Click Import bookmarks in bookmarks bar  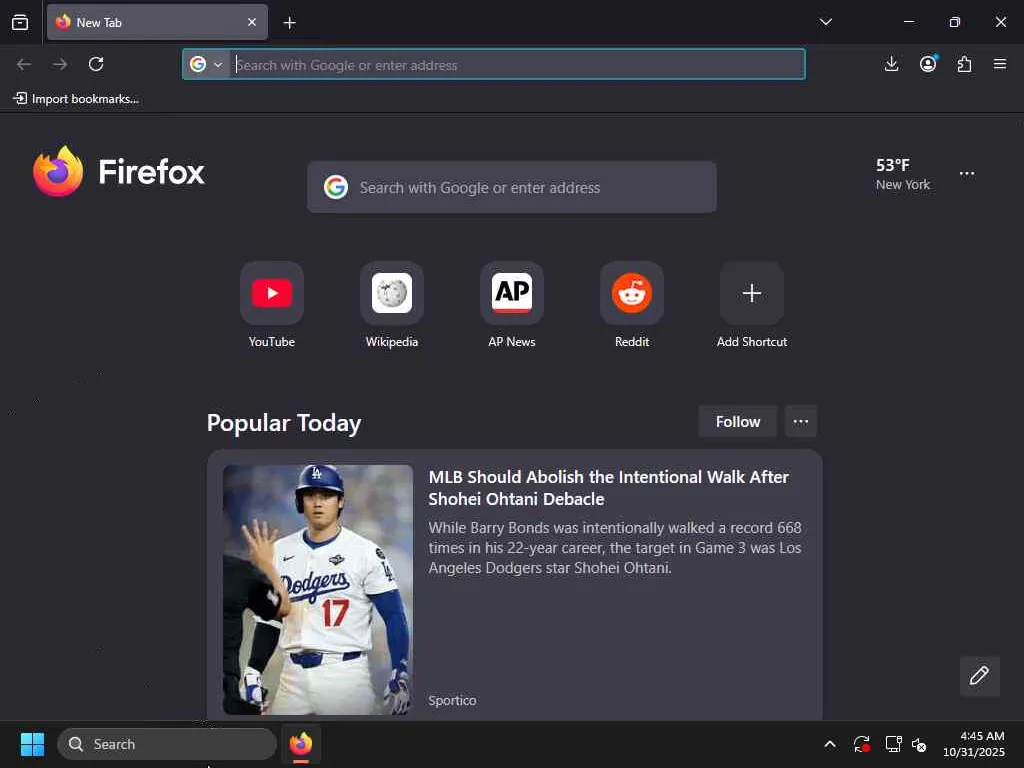click(x=76, y=99)
